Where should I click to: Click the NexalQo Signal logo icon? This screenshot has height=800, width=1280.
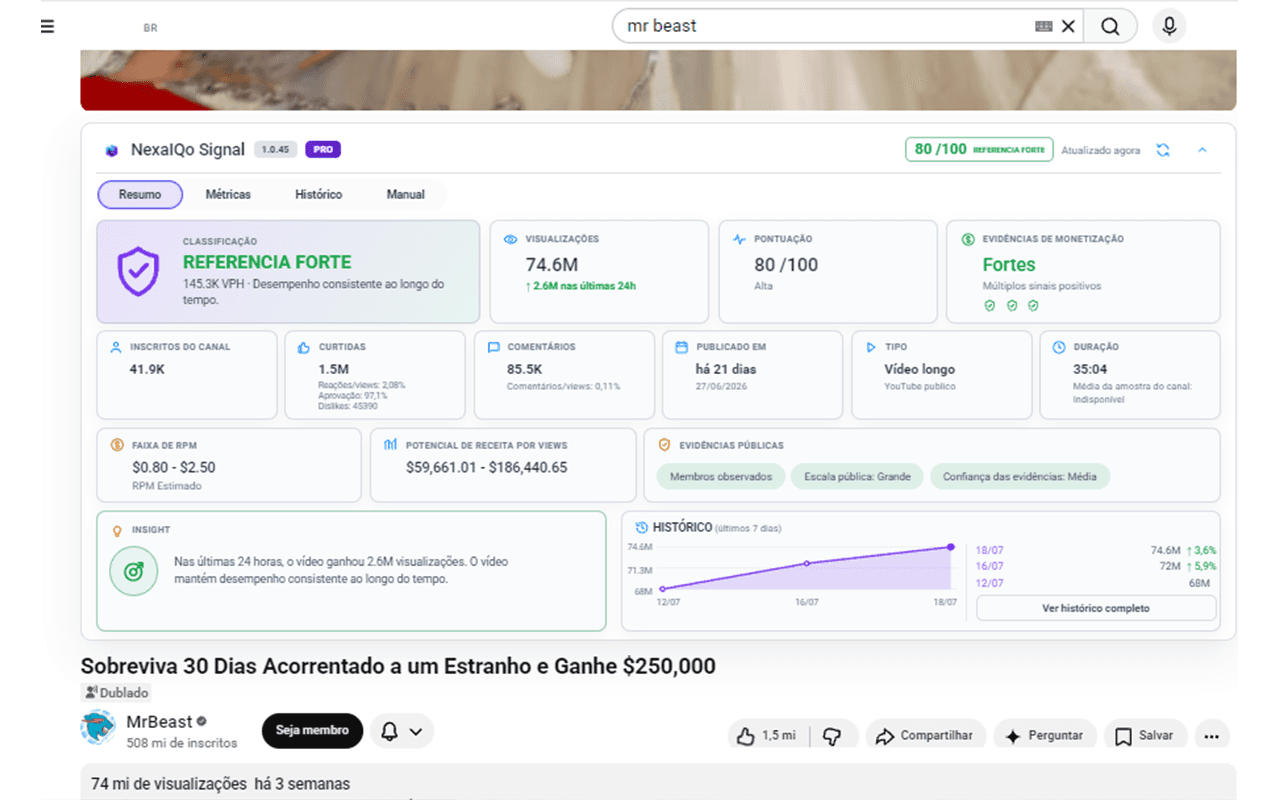112,150
